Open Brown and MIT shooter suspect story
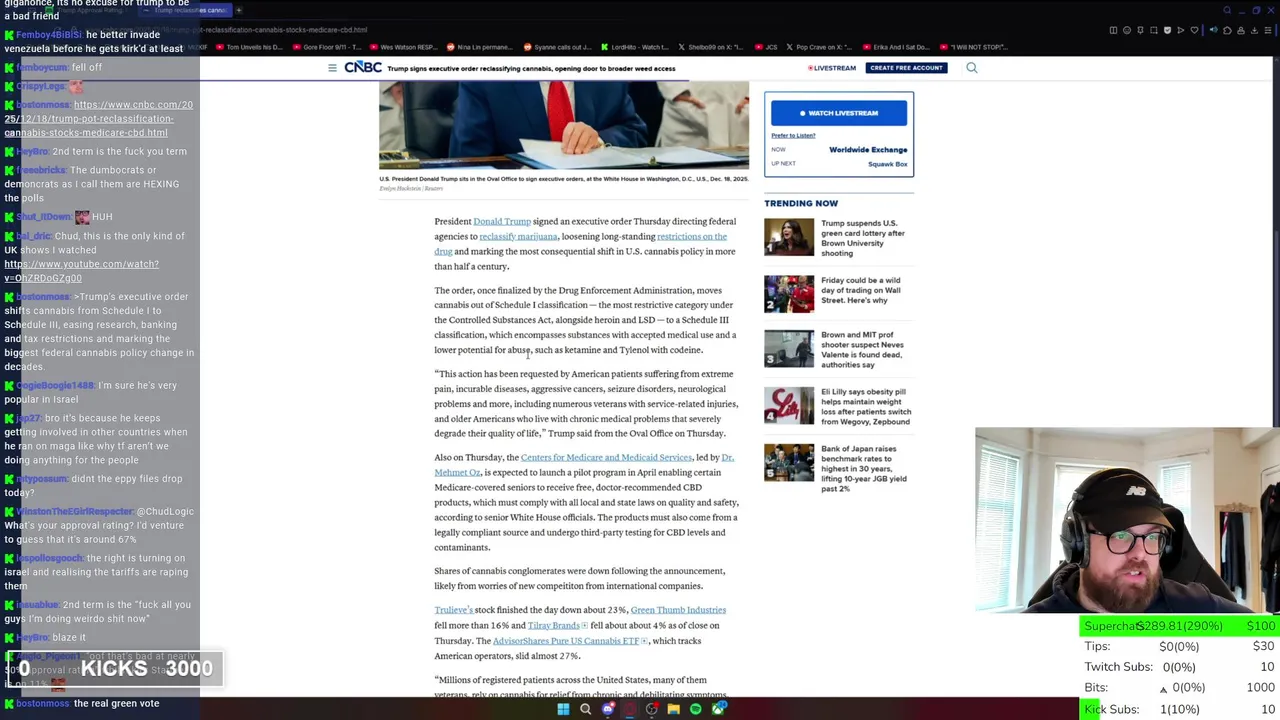This screenshot has height=720, width=1280. 862,350
